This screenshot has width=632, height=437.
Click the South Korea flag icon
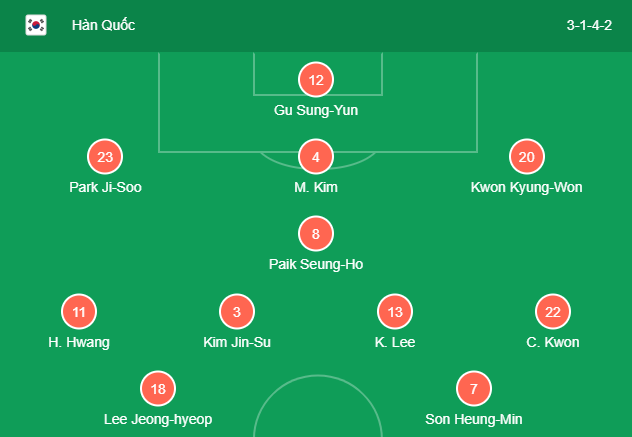pyautogui.click(x=36, y=25)
